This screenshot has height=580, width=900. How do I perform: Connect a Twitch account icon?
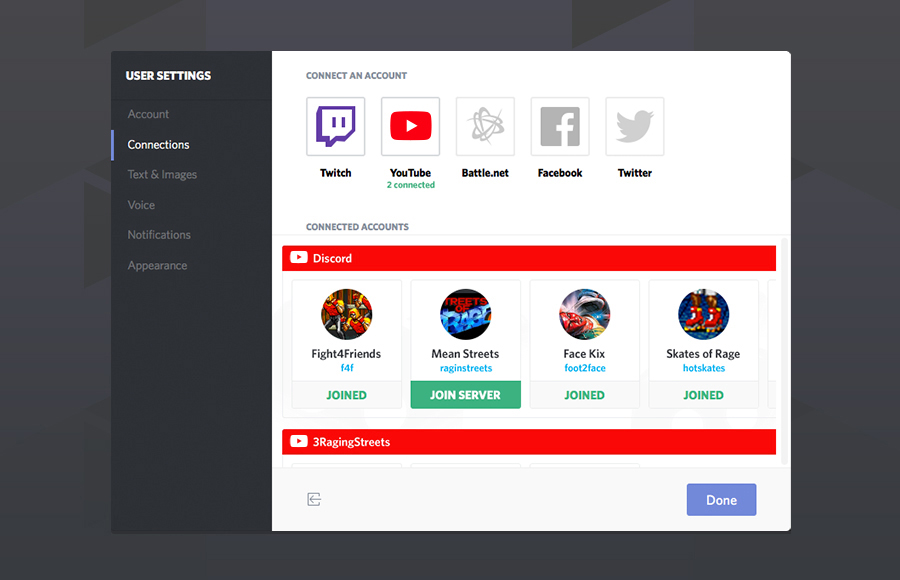tap(336, 127)
